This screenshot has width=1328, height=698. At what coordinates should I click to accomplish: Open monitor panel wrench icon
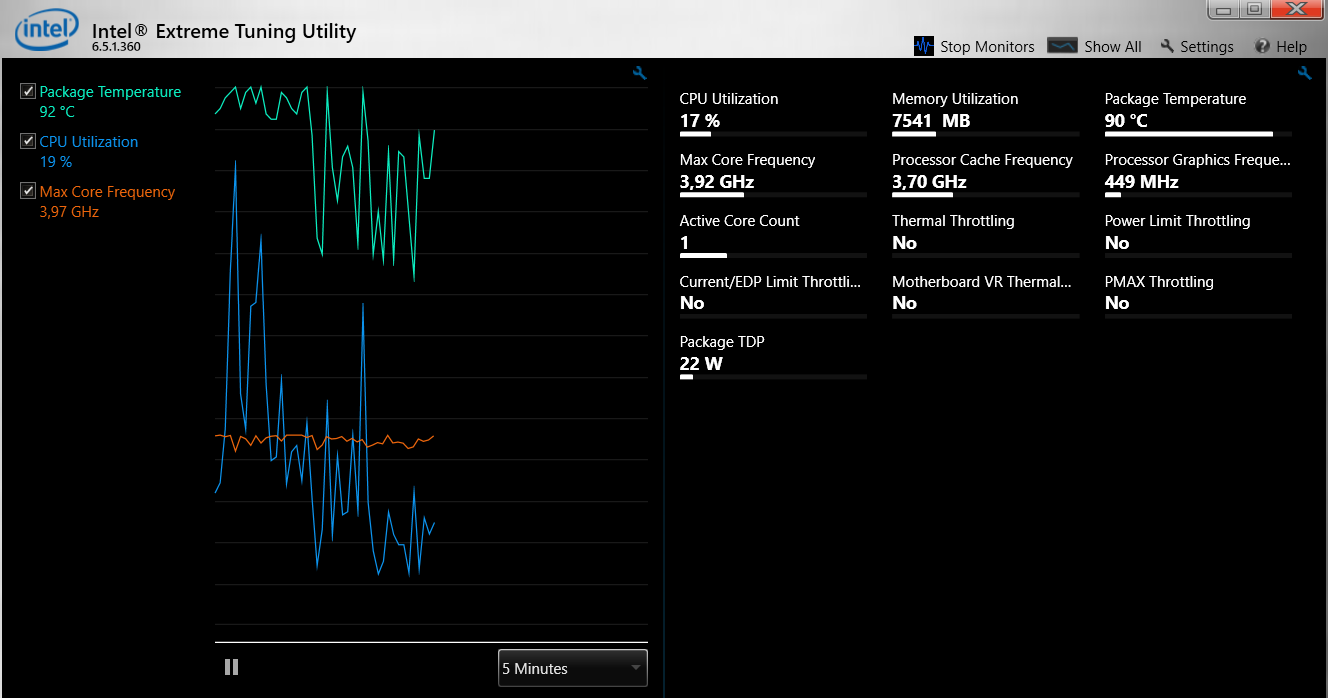[x=1304, y=73]
